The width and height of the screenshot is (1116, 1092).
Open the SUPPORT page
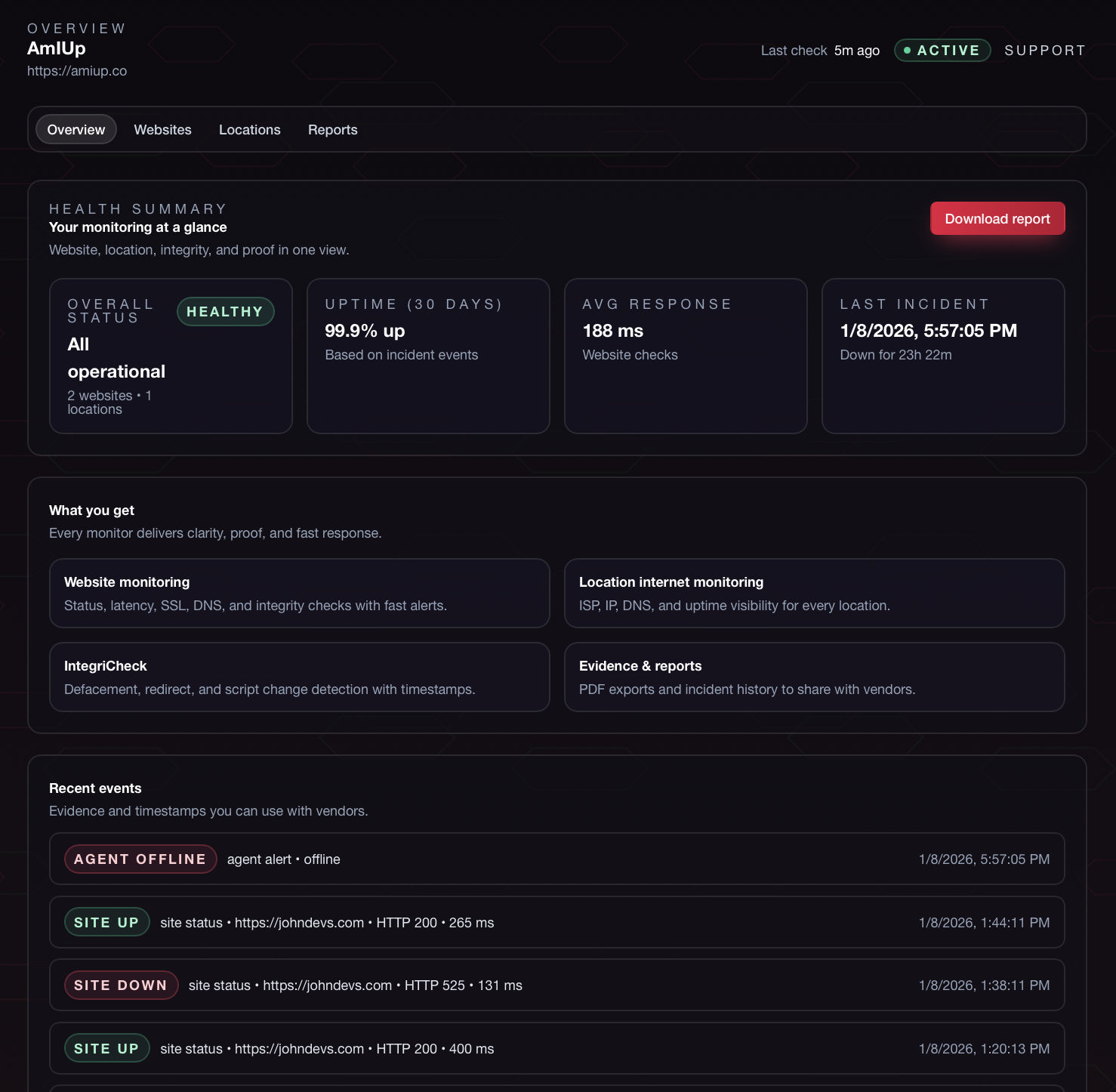[1045, 50]
